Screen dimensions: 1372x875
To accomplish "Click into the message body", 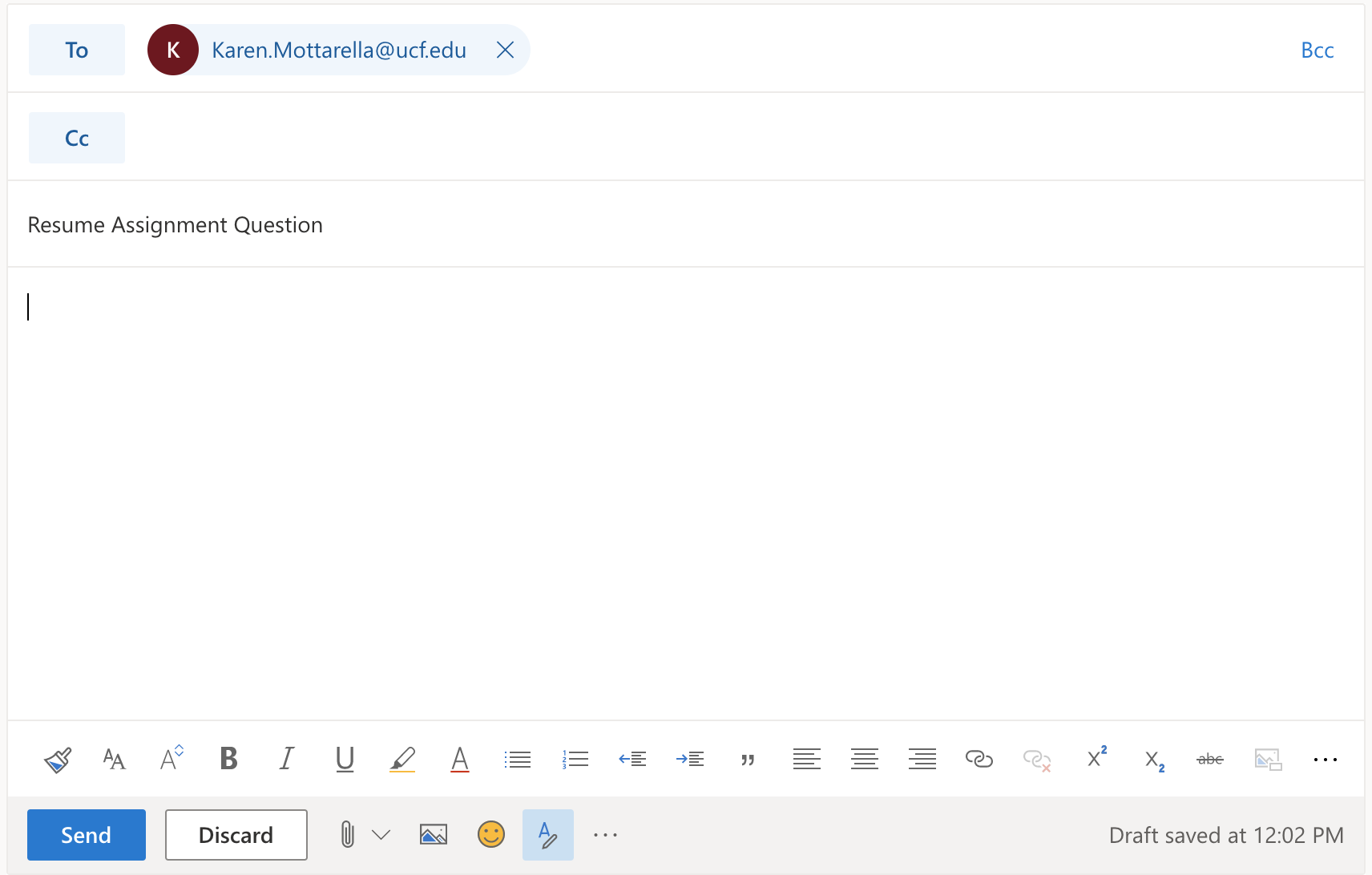I will (x=686, y=493).
